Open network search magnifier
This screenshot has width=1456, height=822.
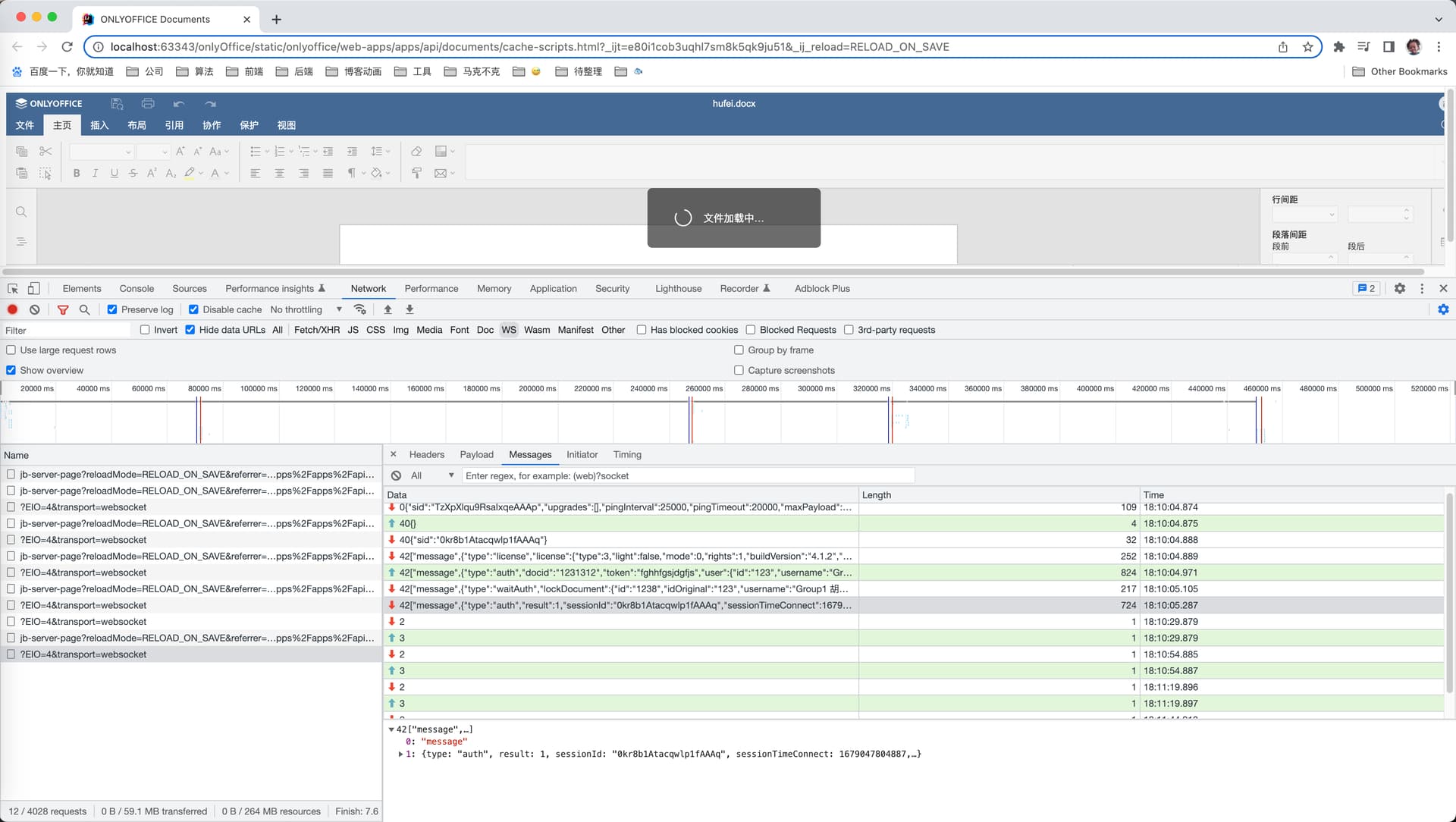click(x=85, y=309)
